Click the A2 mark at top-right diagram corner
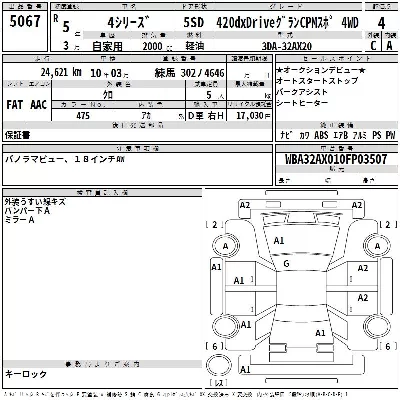This screenshot has width=400, height=400. 357,205
